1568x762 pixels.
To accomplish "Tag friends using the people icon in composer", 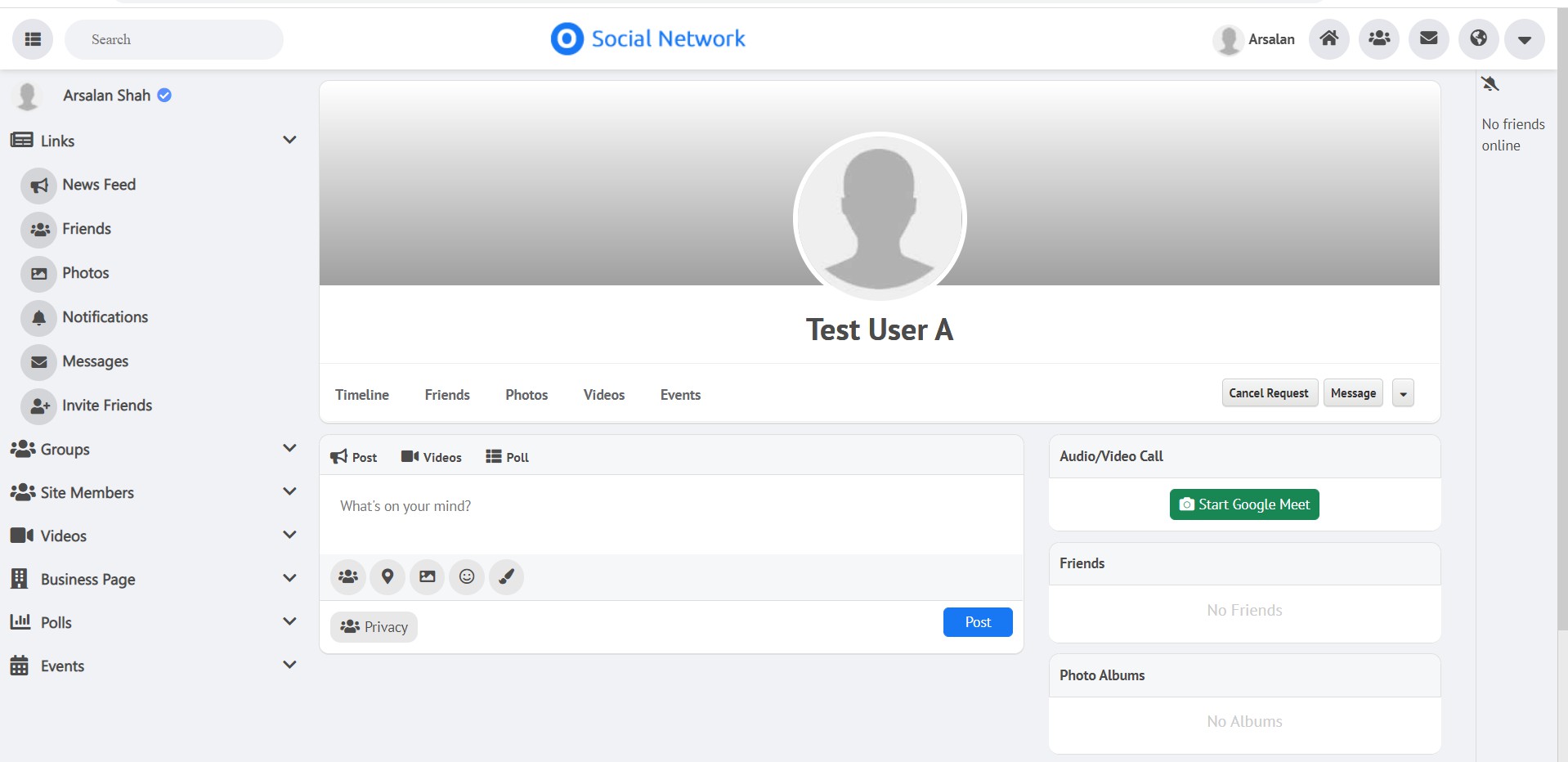I will coord(348,576).
